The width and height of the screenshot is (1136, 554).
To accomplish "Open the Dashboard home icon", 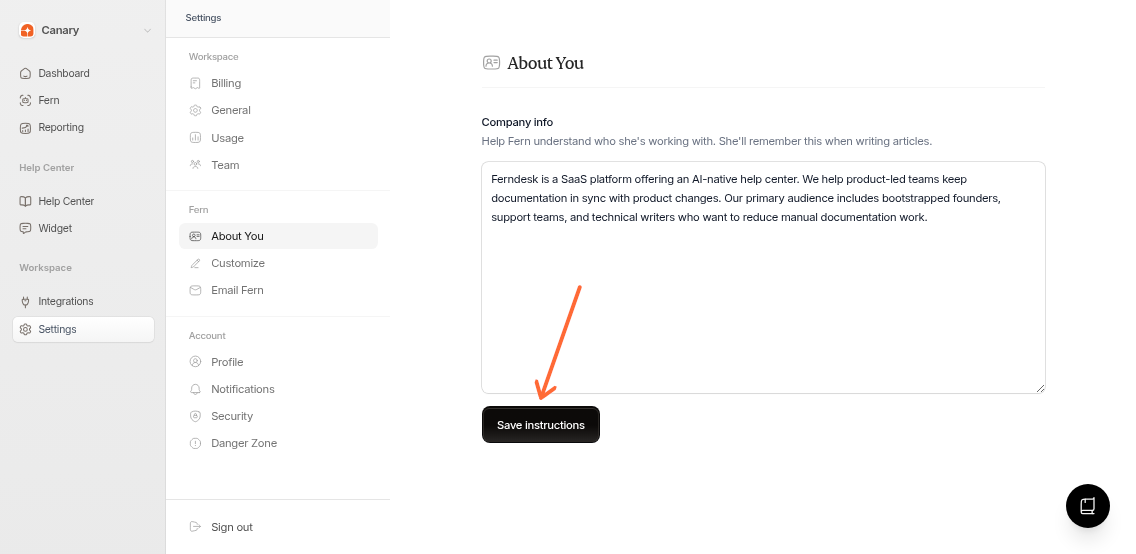I will [x=26, y=73].
